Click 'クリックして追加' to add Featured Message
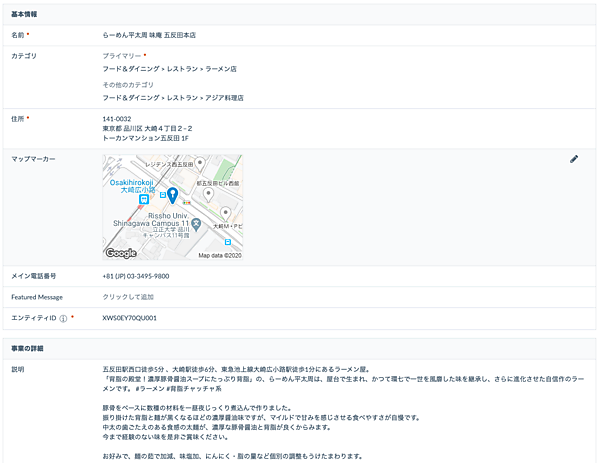The height and width of the screenshot is (463, 600). tap(128, 297)
